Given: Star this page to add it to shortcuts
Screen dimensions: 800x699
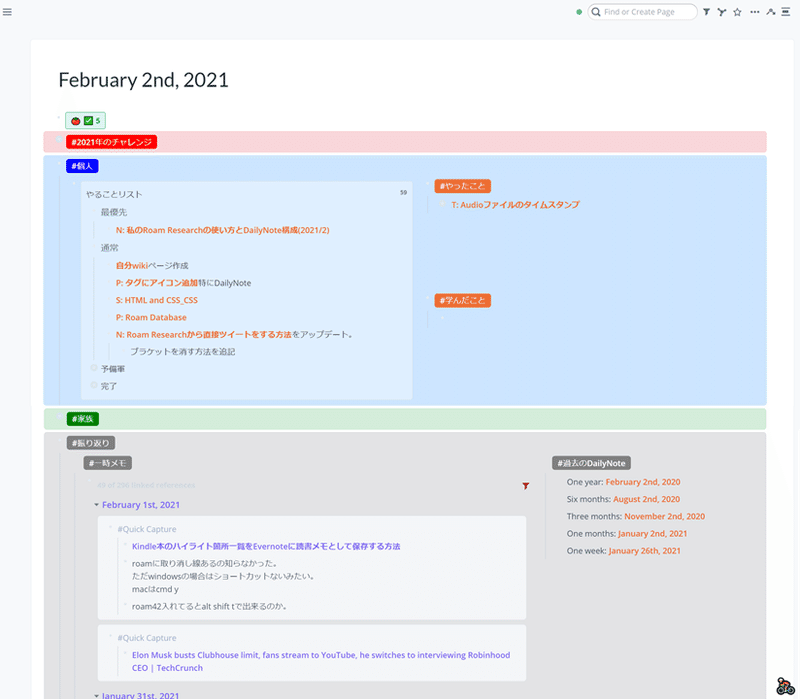Looking at the screenshot, I should [737, 11].
